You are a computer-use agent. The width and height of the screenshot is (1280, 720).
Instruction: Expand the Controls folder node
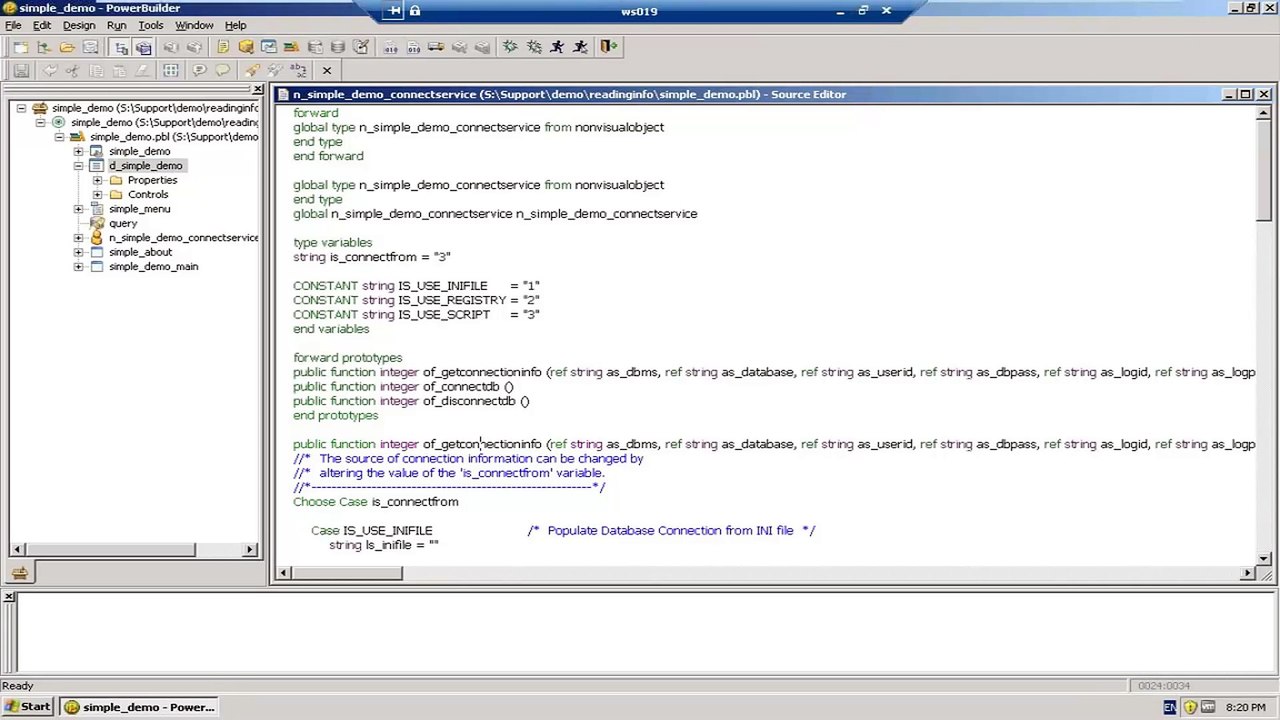97,194
